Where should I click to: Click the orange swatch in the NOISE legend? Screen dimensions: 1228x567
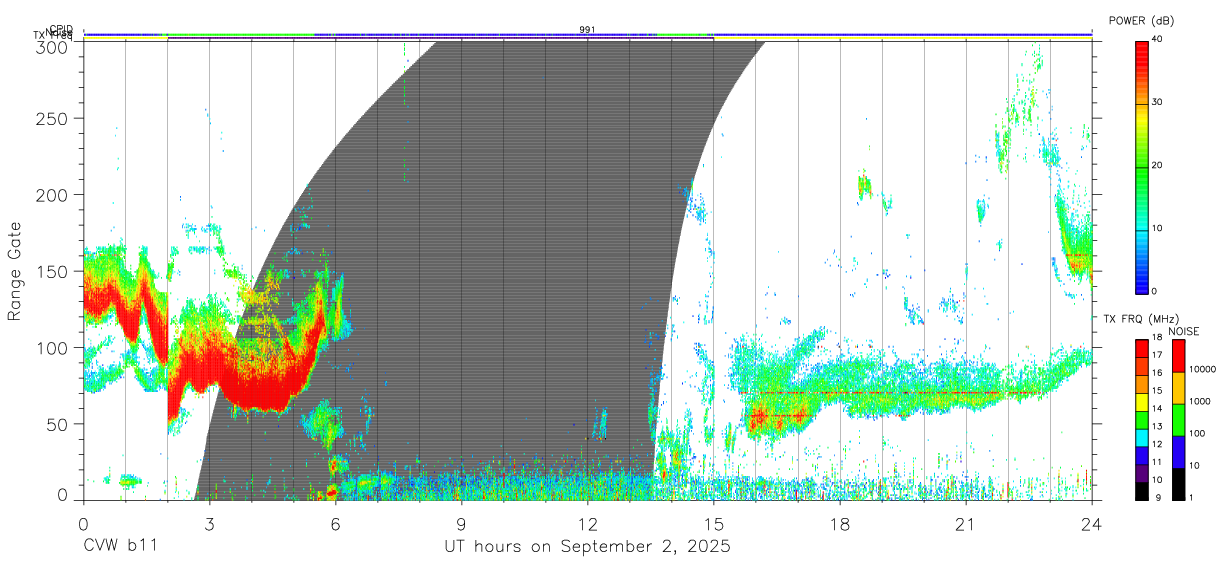click(x=1178, y=388)
